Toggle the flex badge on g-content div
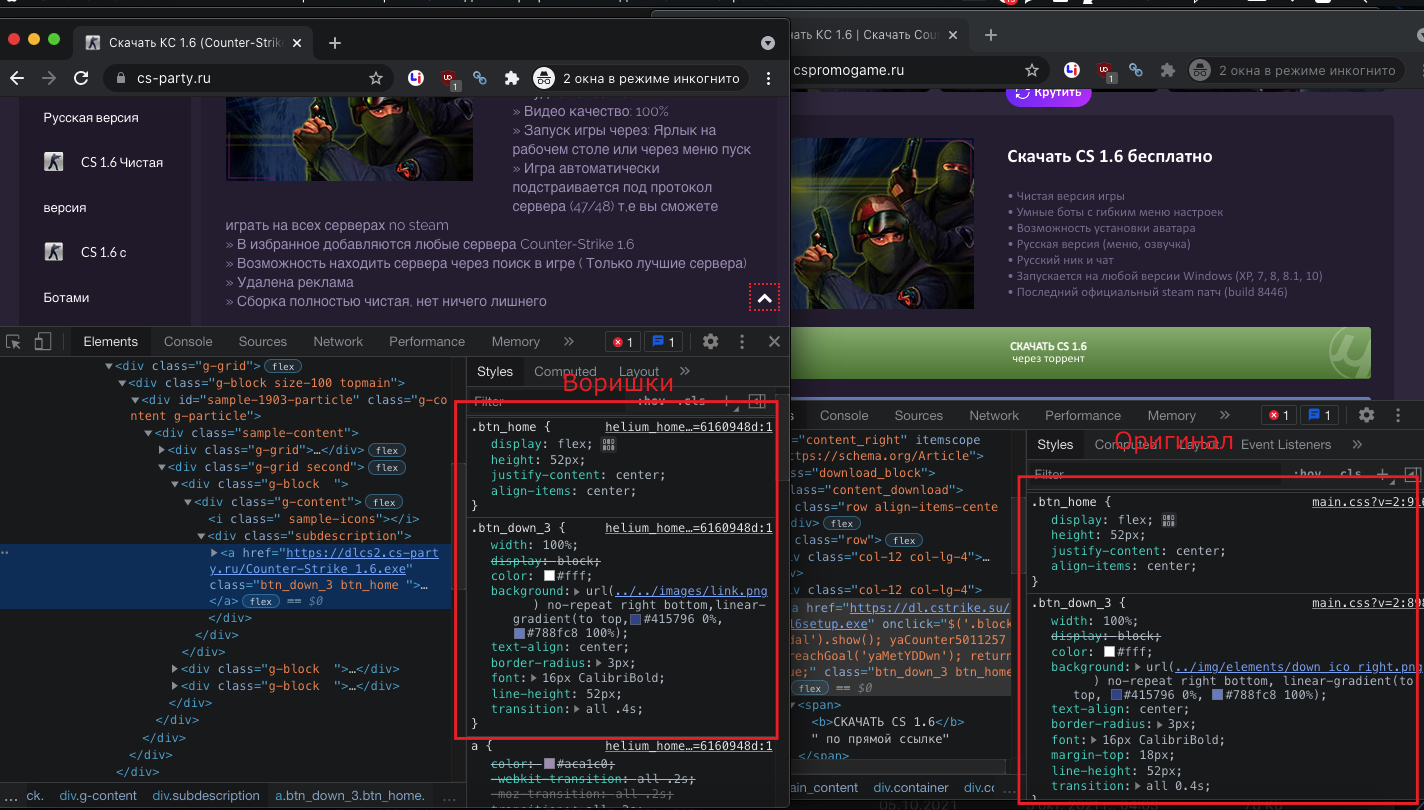The image size is (1424, 810). [384, 502]
